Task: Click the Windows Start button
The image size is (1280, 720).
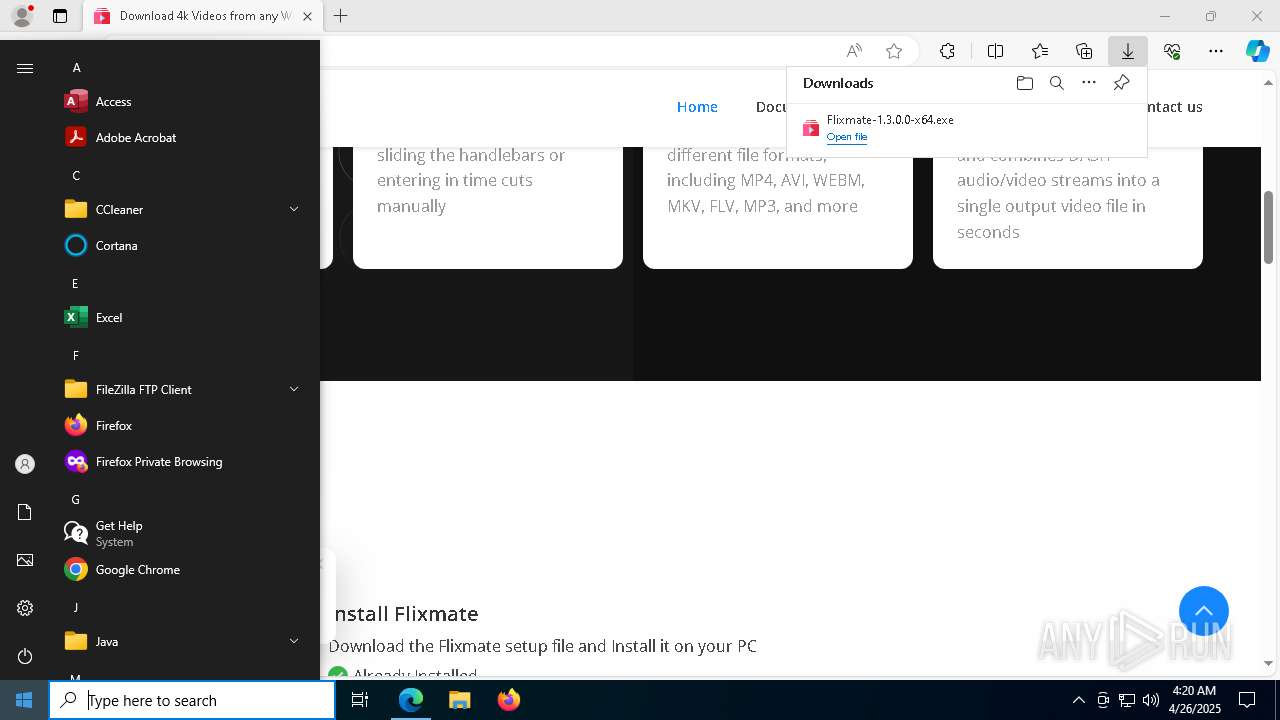Action: pyautogui.click(x=24, y=700)
